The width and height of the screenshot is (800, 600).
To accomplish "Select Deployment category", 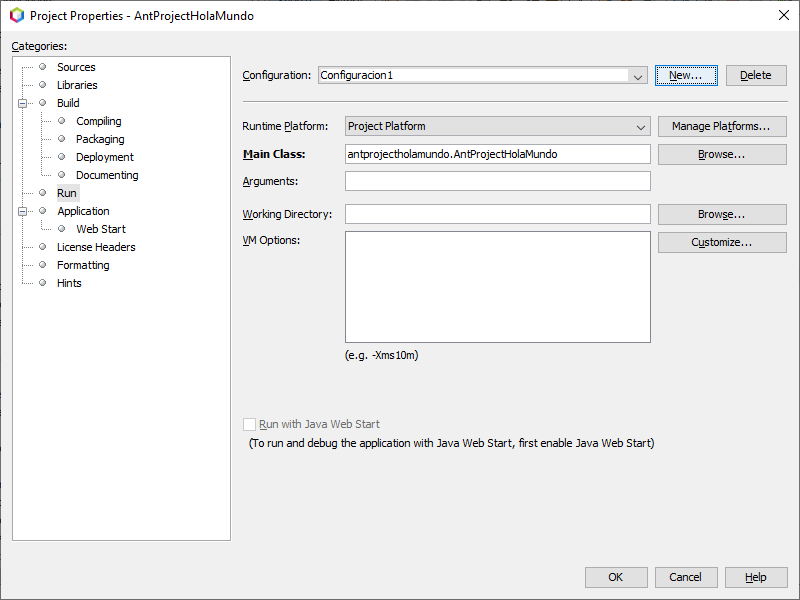I will pyautogui.click(x=104, y=157).
